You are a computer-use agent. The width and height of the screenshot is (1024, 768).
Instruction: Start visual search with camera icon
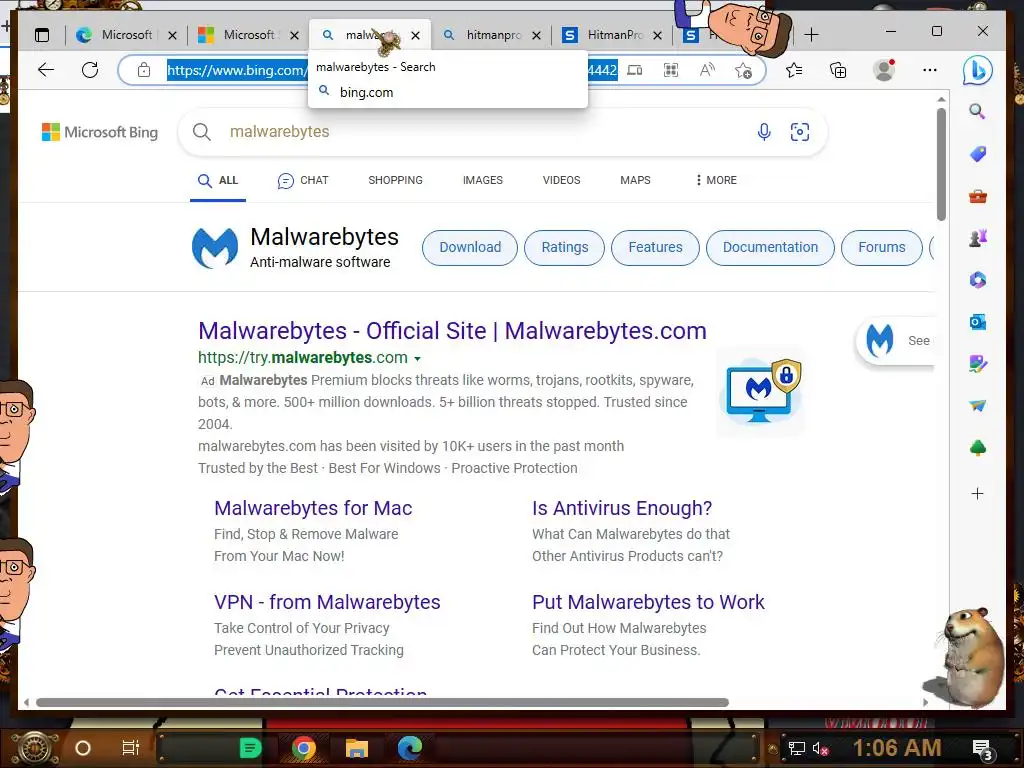[799, 132]
